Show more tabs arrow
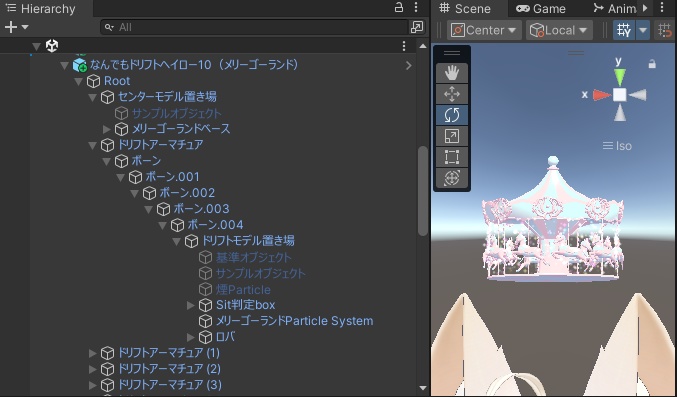This screenshot has width=677, height=397. tap(645, 8)
